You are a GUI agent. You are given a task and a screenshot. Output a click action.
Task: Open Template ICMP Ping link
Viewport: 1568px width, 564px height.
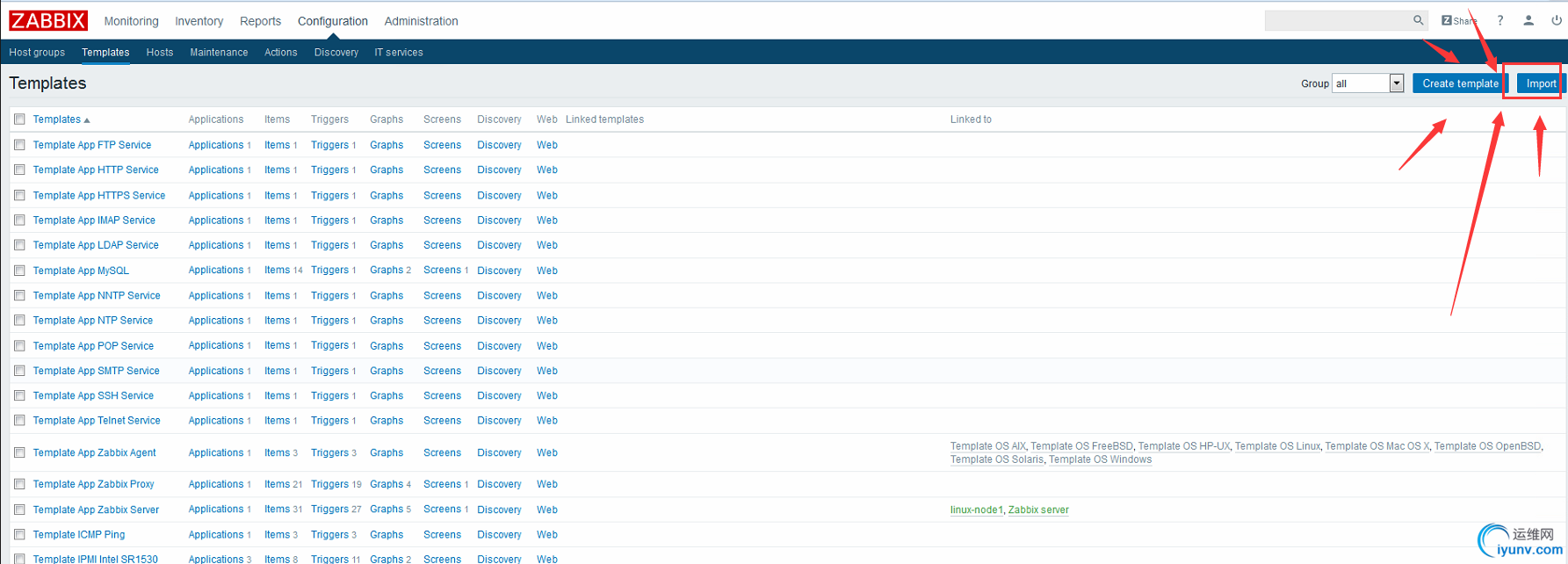coord(79,534)
